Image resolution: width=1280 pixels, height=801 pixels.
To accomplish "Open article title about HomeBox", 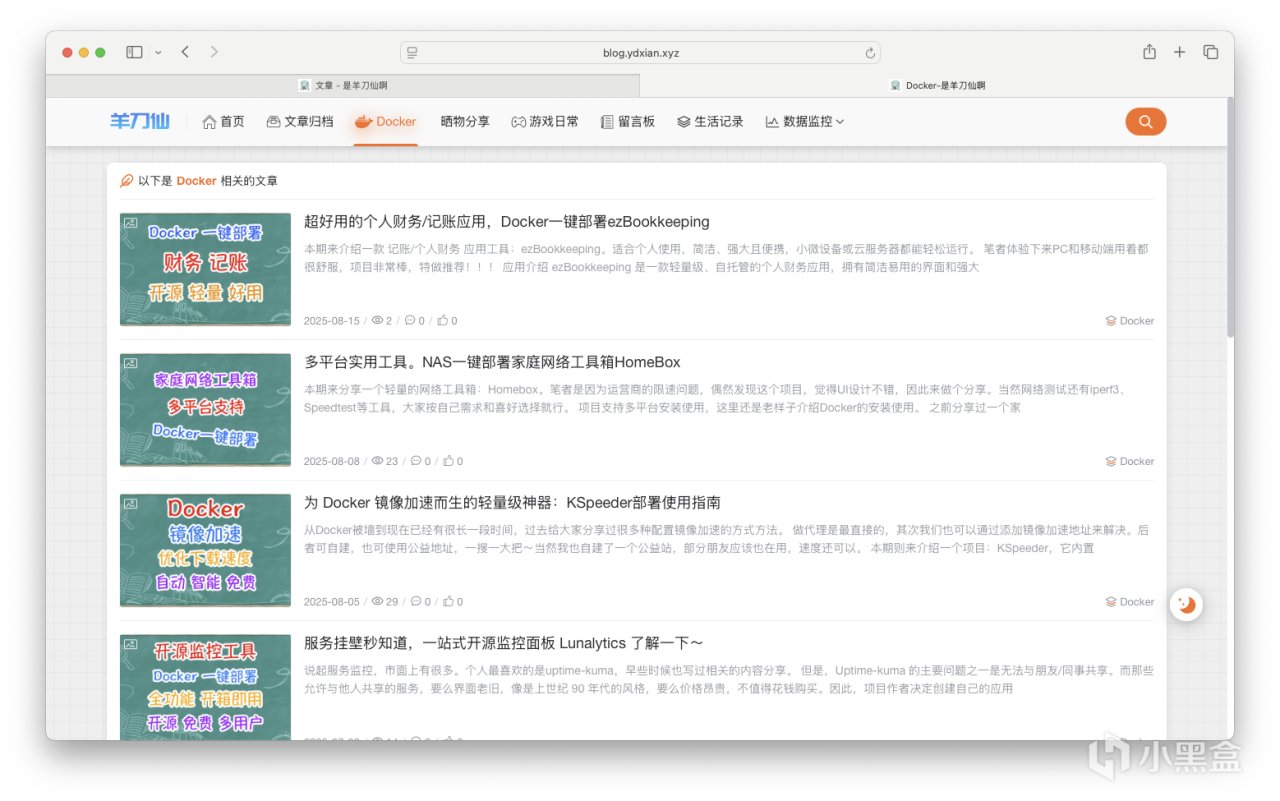I will pos(492,362).
